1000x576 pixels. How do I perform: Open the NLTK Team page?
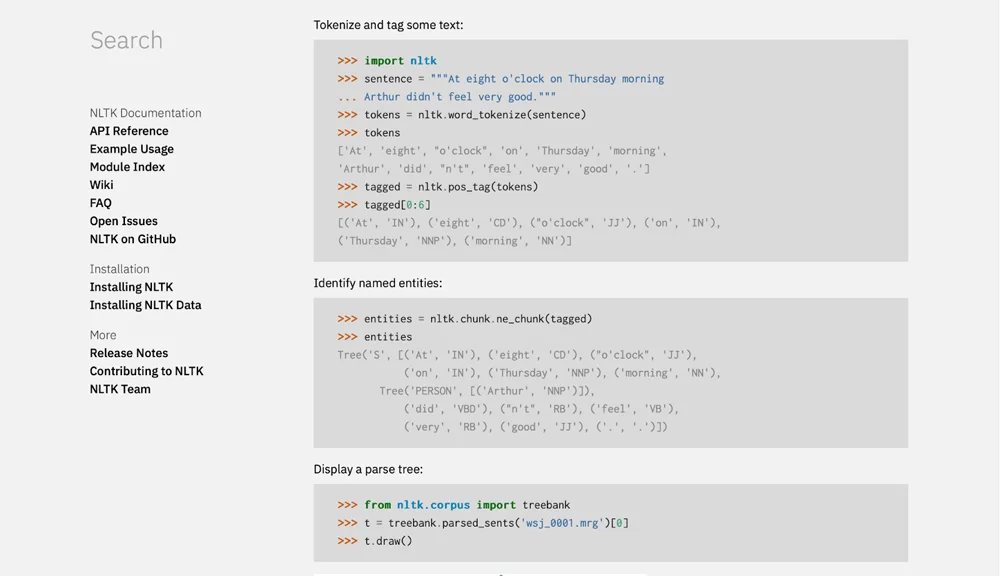(120, 389)
